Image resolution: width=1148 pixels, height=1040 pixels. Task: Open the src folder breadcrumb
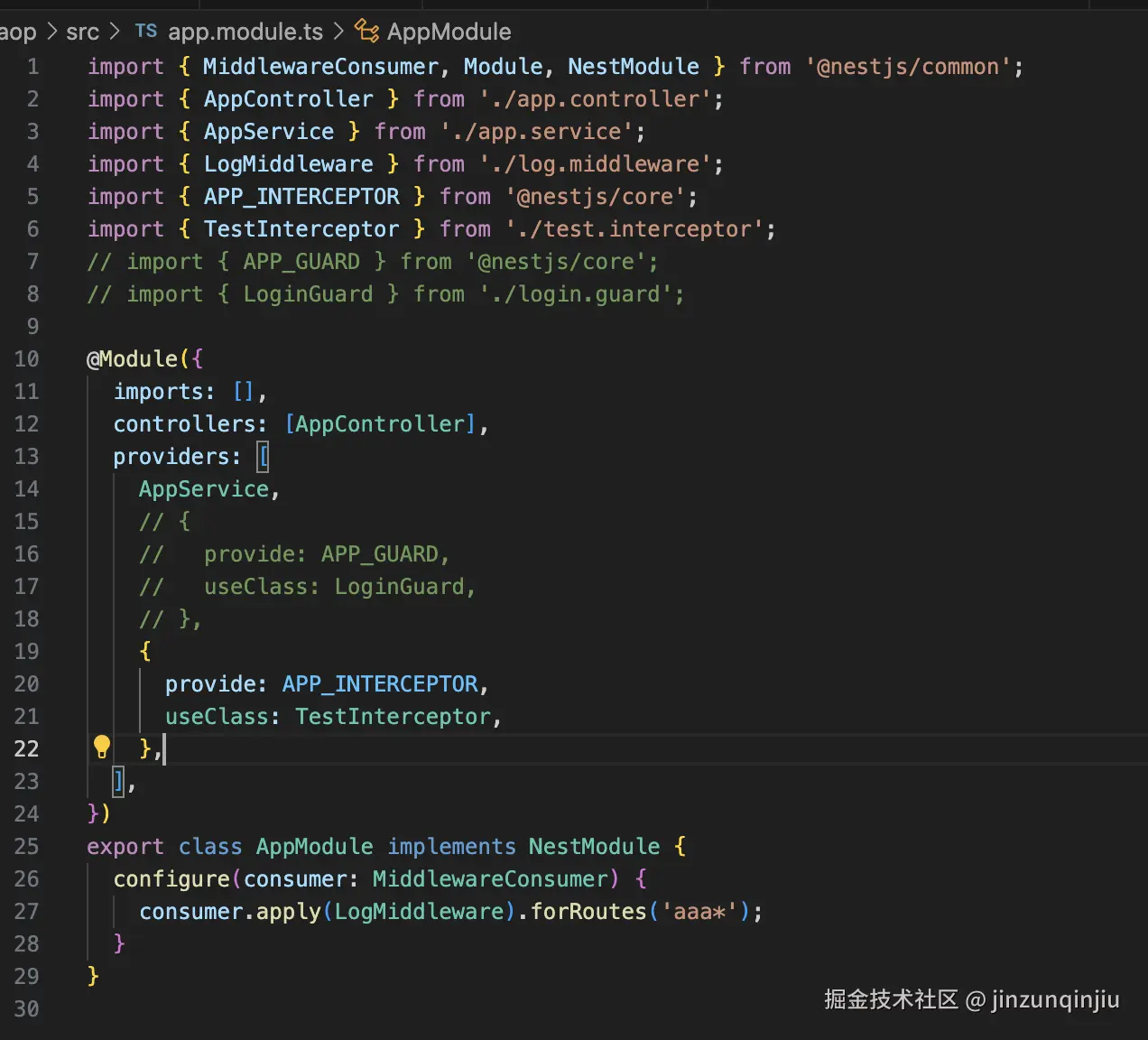pyautogui.click(x=82, y=32)
